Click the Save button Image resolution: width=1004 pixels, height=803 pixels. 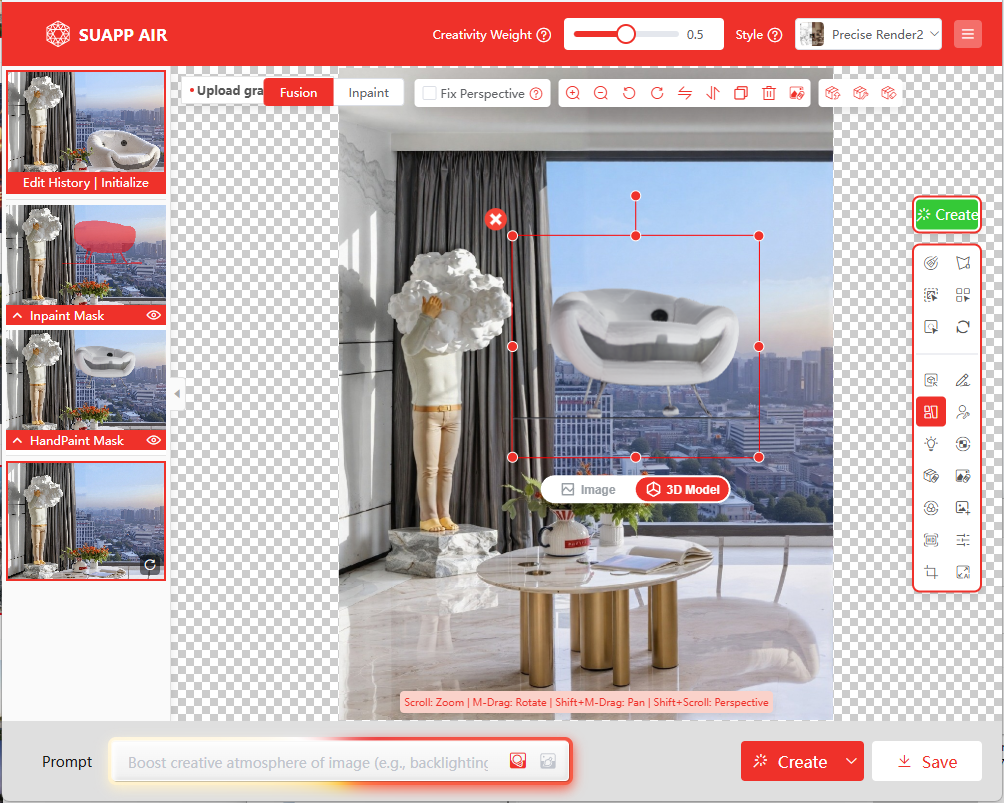[926, 761]
